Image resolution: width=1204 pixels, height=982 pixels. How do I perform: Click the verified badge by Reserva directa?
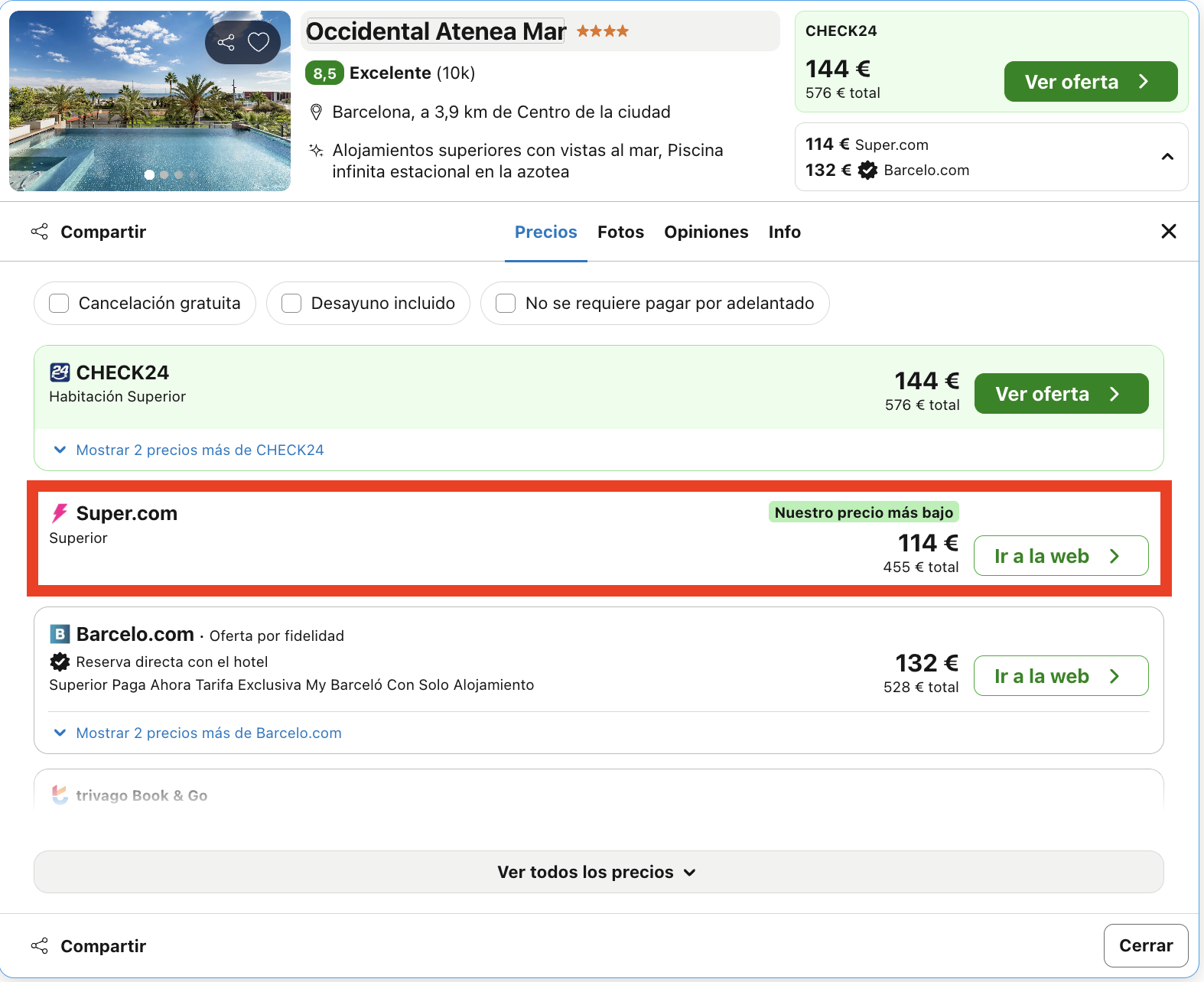coord(60,662)
